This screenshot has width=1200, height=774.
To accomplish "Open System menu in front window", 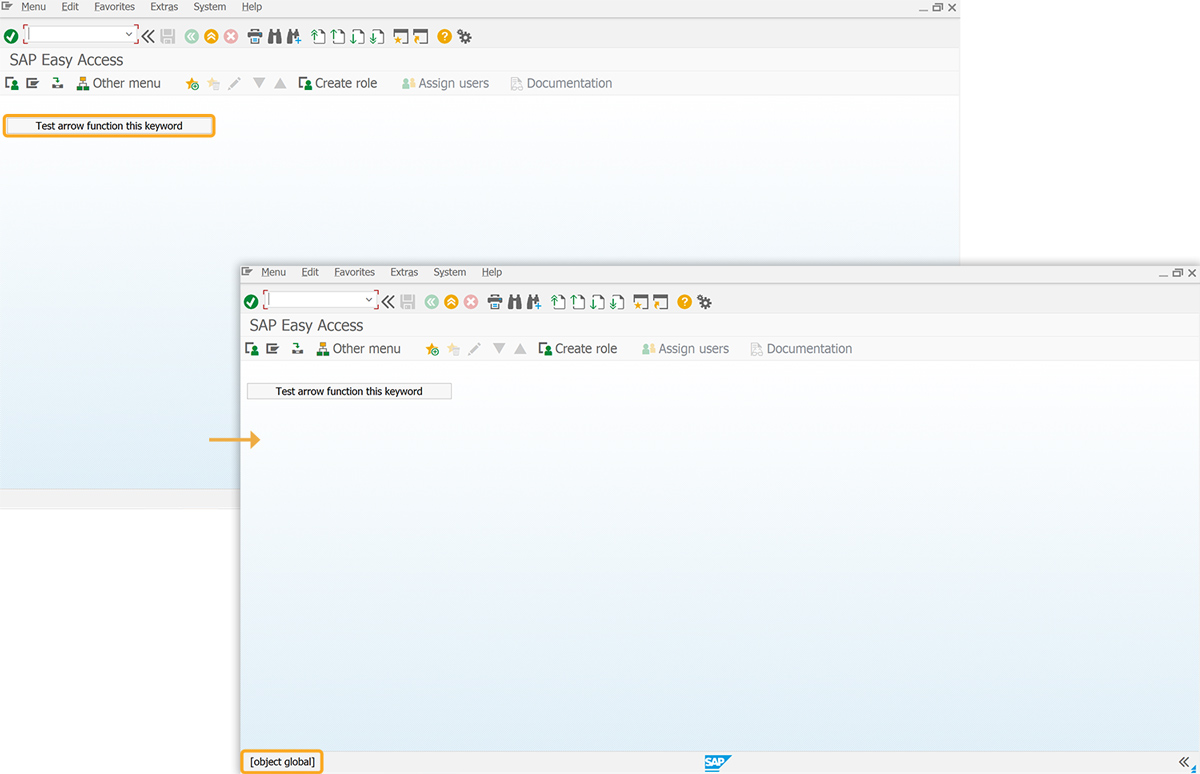I will pyautogui.click(x=450, y=272).
